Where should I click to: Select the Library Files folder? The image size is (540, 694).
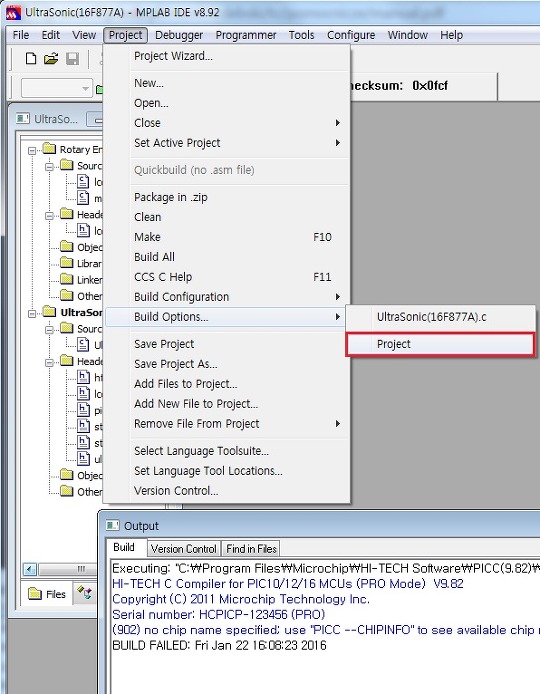[x=81, y=263]
